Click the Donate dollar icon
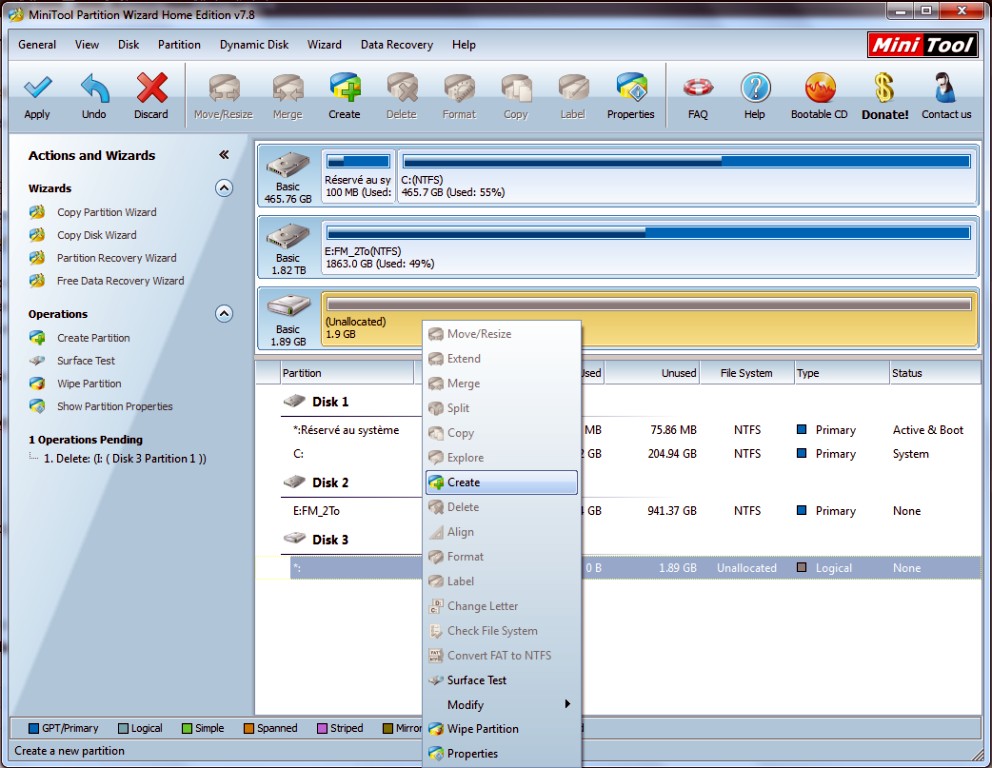The image size is (992, 768). tap(884, 88)
